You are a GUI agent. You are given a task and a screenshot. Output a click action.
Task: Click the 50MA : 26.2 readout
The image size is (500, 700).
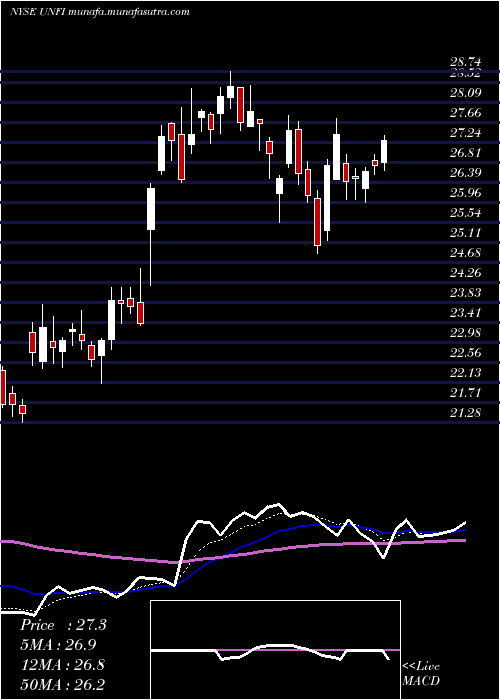62,684
